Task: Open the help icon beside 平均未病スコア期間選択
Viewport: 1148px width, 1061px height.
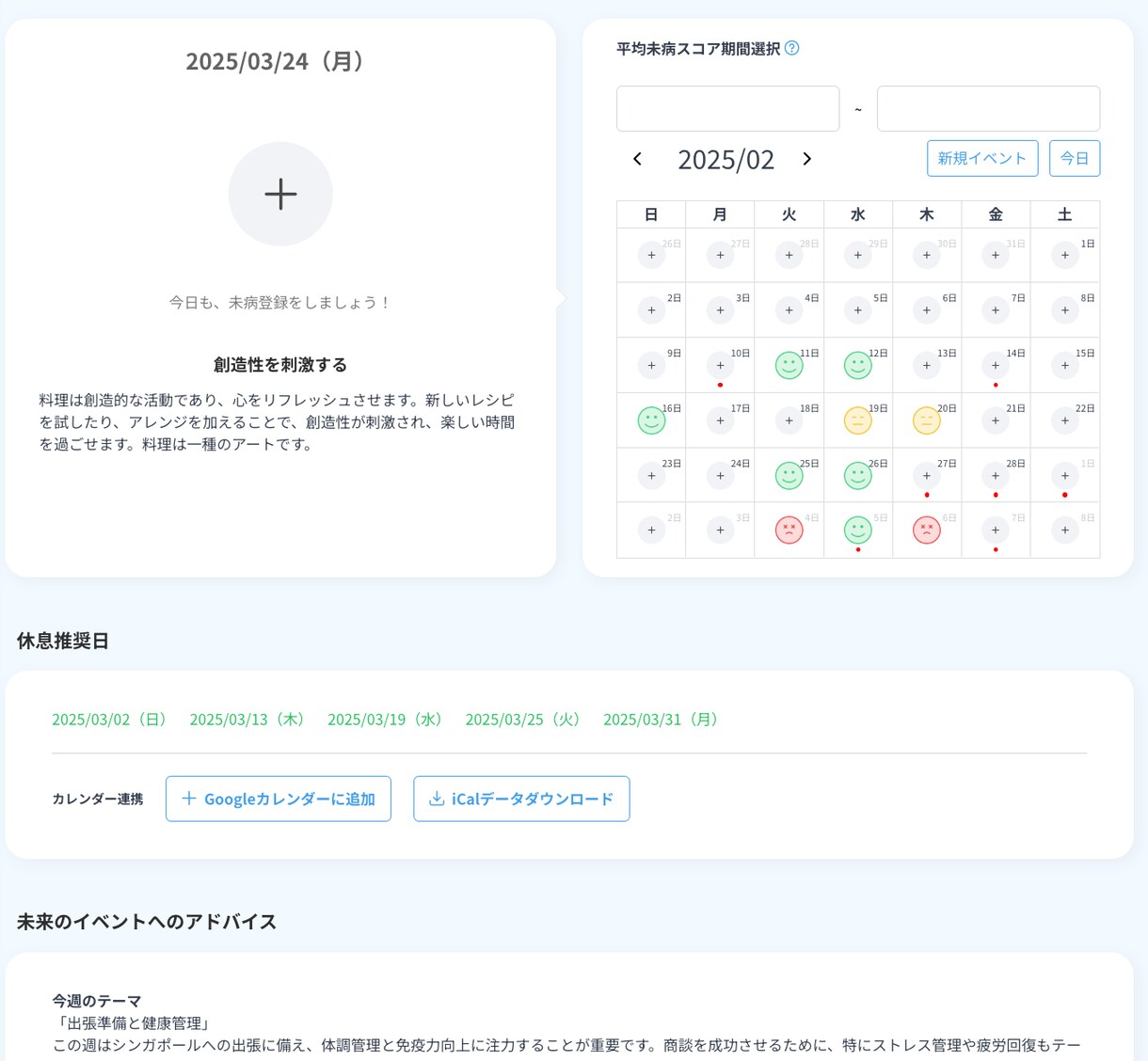Action: tap(792, 48)
